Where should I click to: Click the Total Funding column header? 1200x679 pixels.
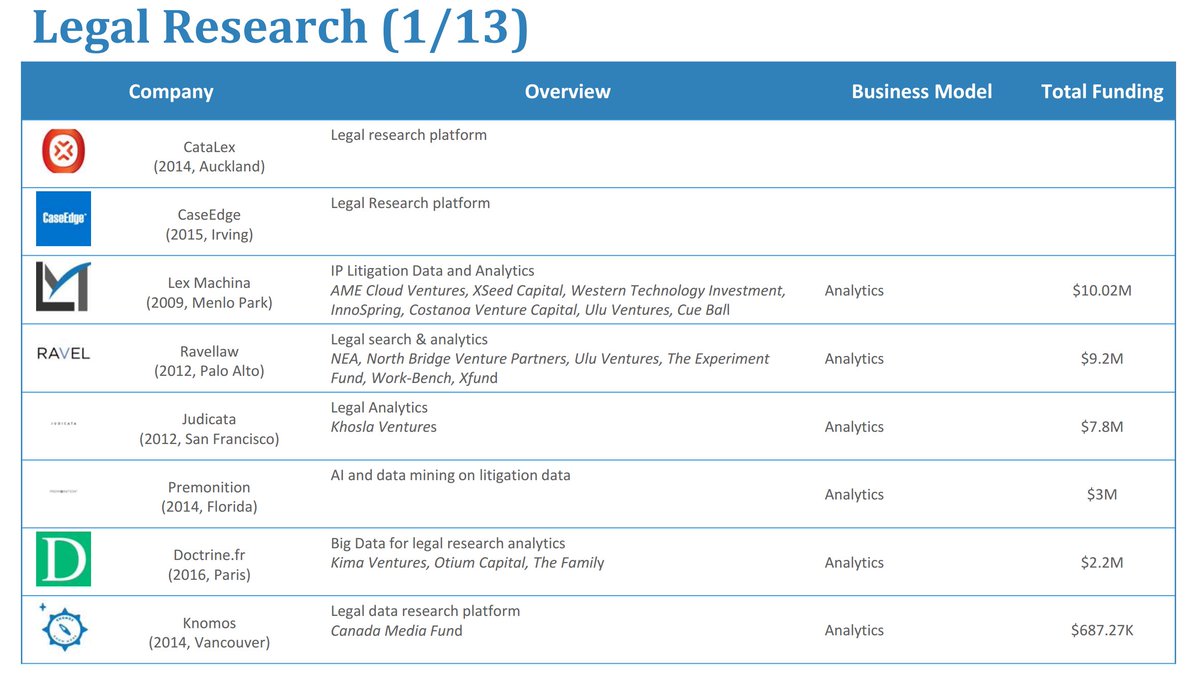pos(1103,91)
